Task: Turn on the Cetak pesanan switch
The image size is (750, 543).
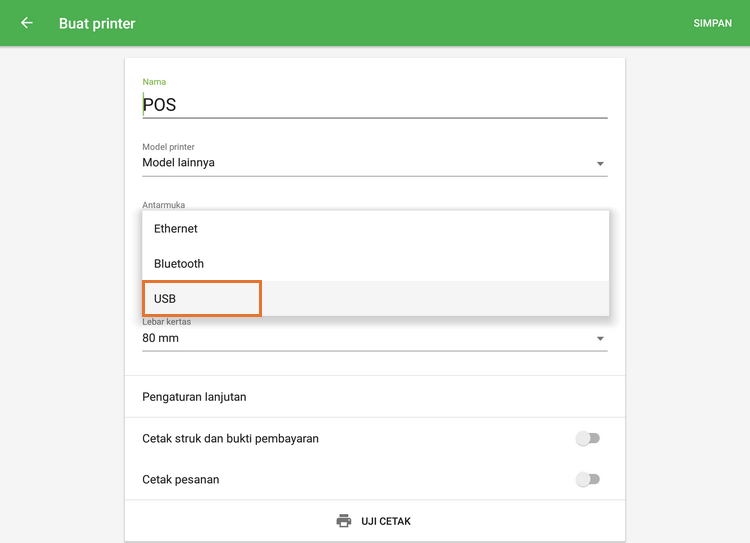Action: [587, 479]
